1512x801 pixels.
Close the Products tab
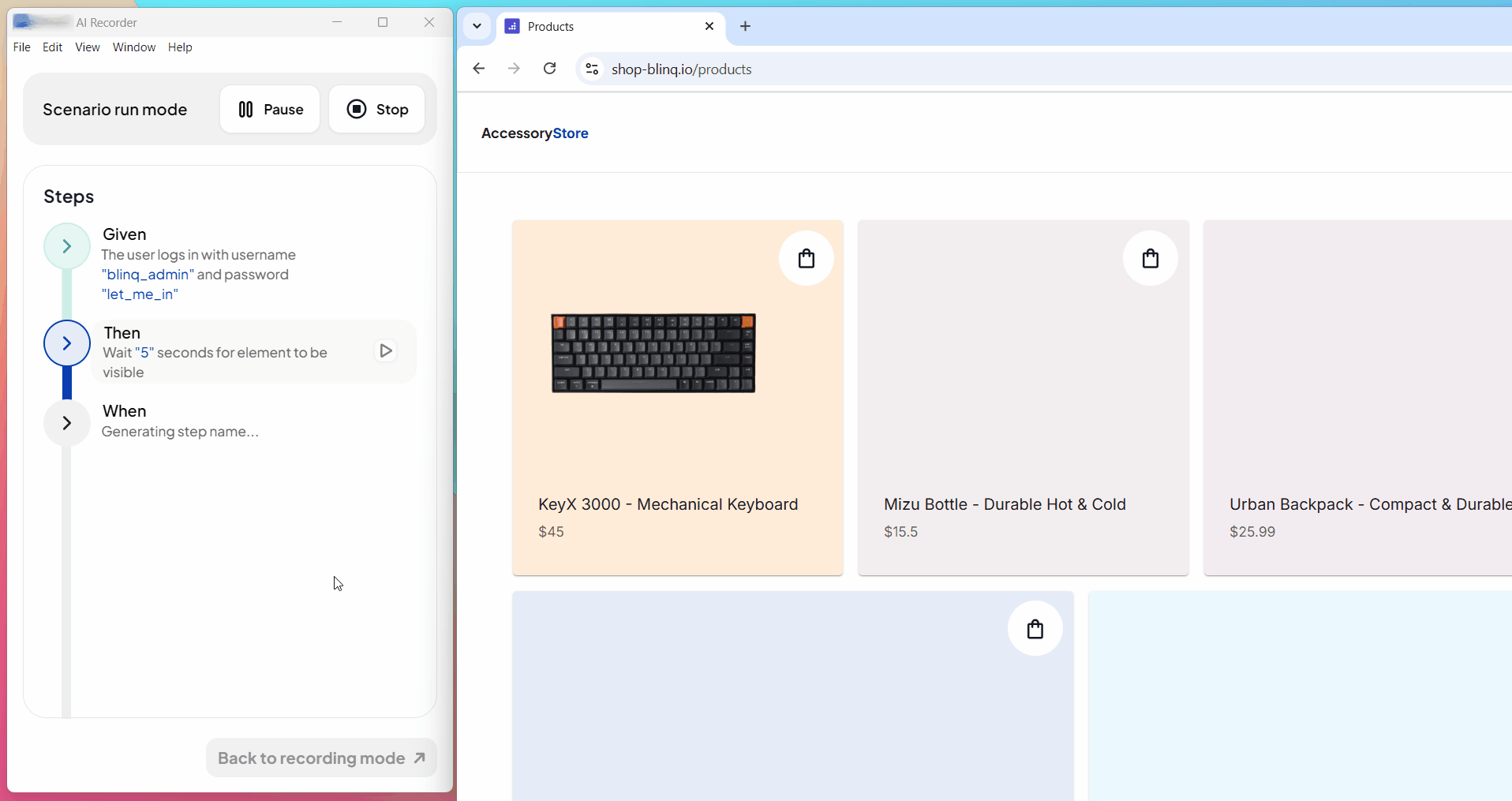(x=709, y=26)
